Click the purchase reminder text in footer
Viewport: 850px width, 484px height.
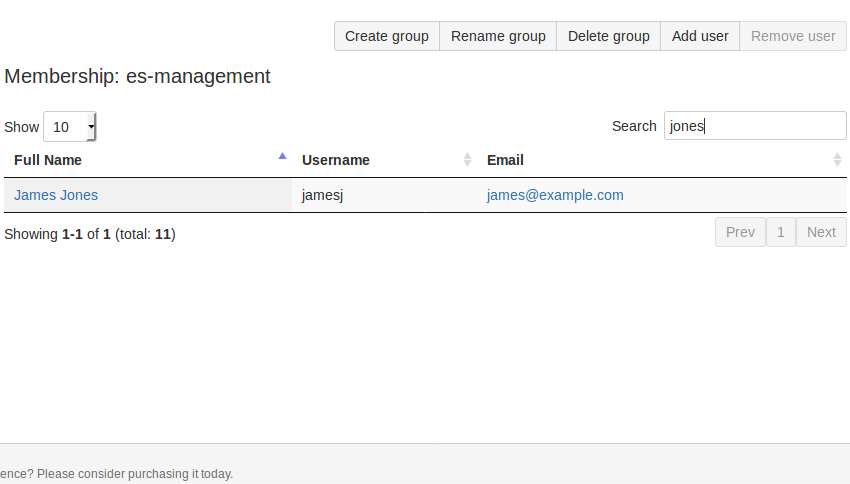117,473
